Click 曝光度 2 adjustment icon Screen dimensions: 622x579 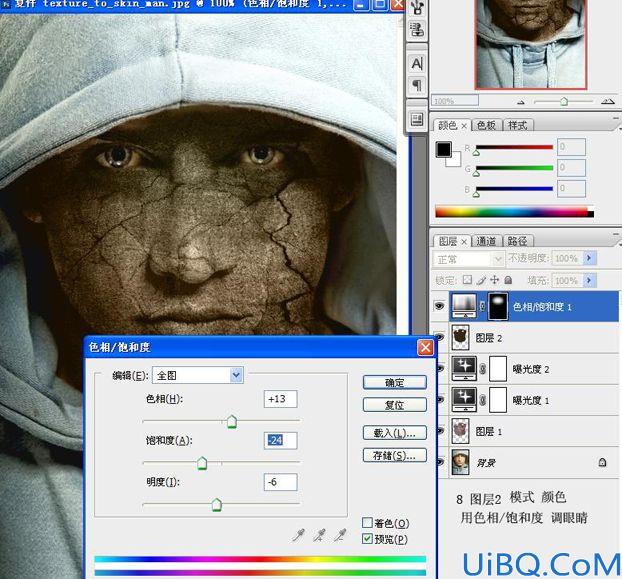[464, 369]
